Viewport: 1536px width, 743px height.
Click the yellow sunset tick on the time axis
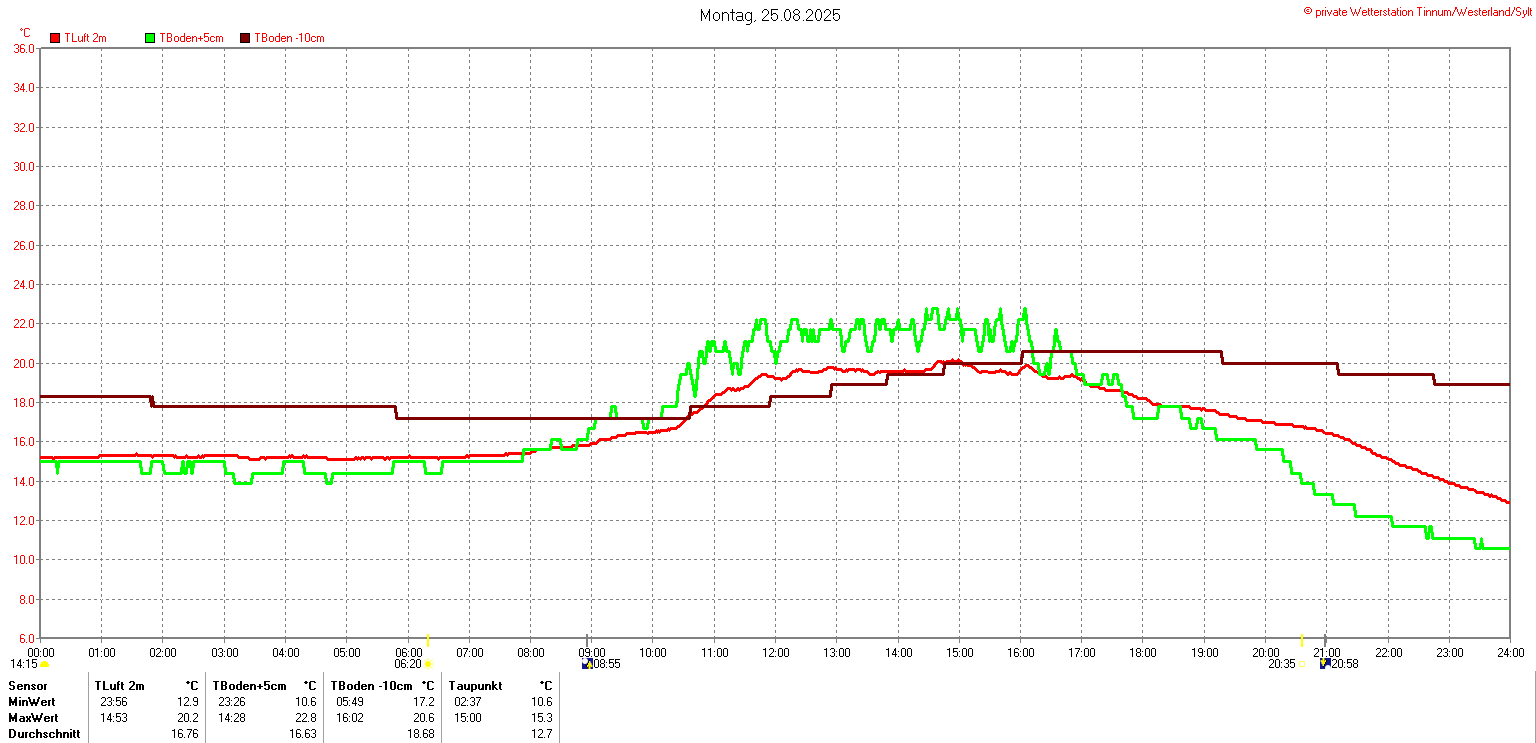1302,641
